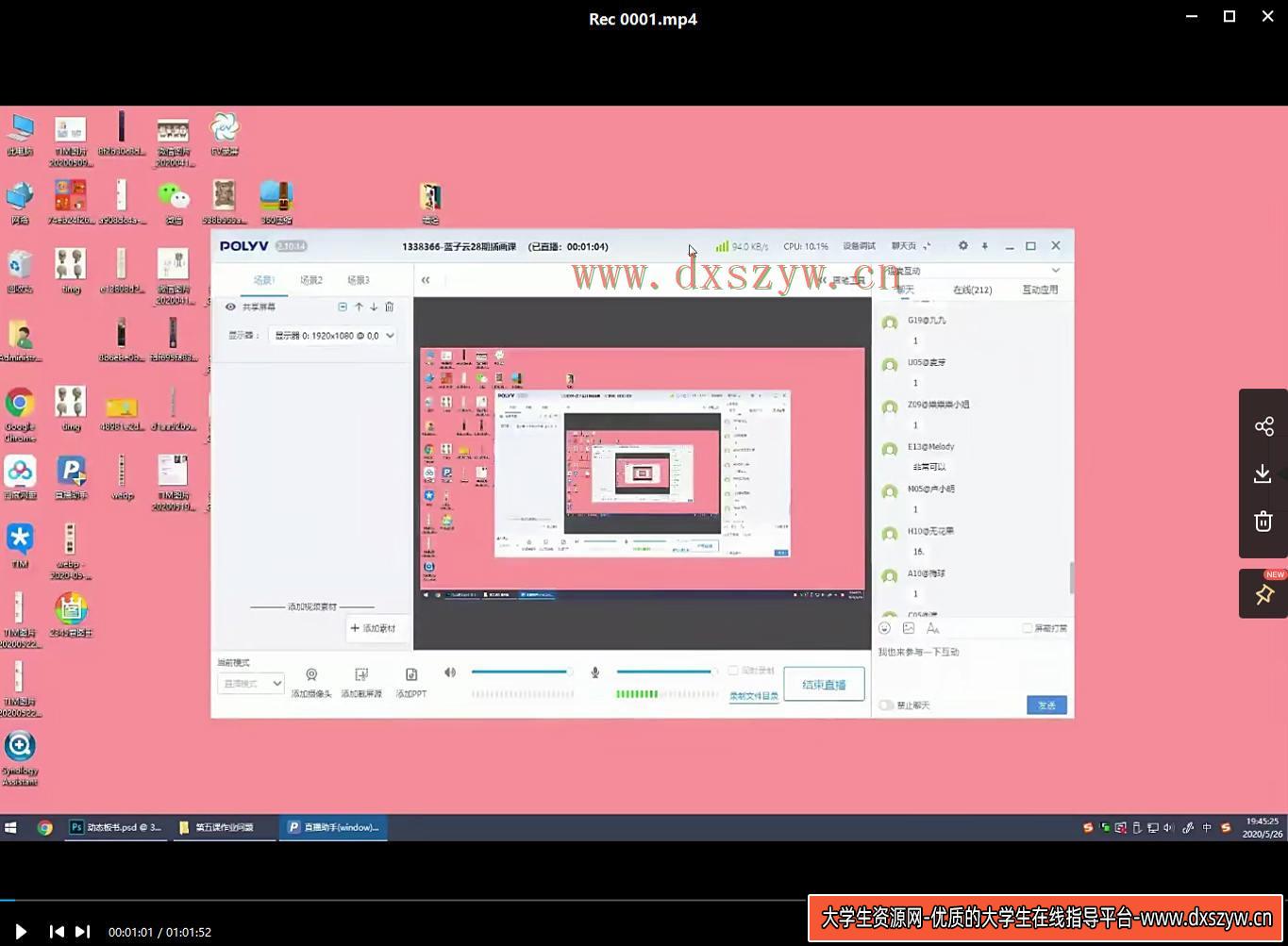Mute the microphone icon
The image size is (1288, 946).
[595, 672]
